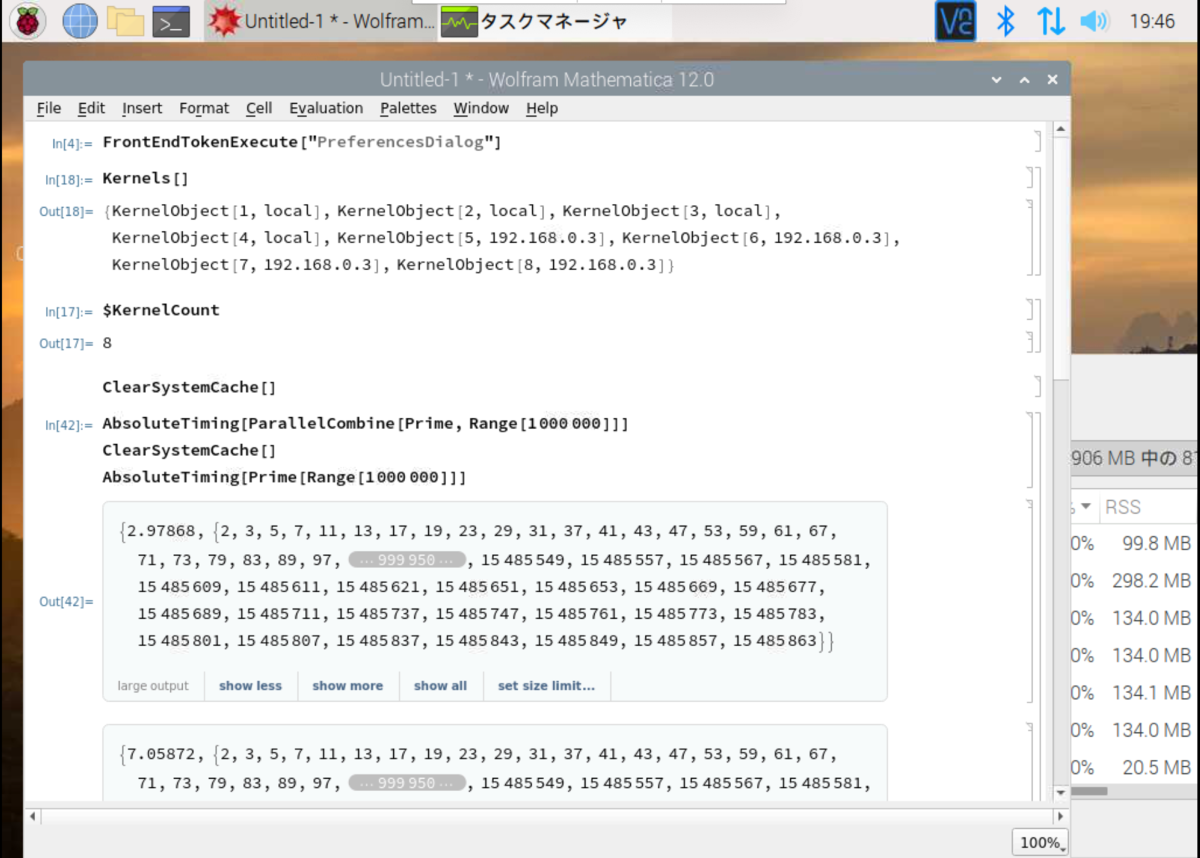Click 'show more' in the first large output
The image size is (1200, 858).
pyautogui.click(x=347, y=686)
